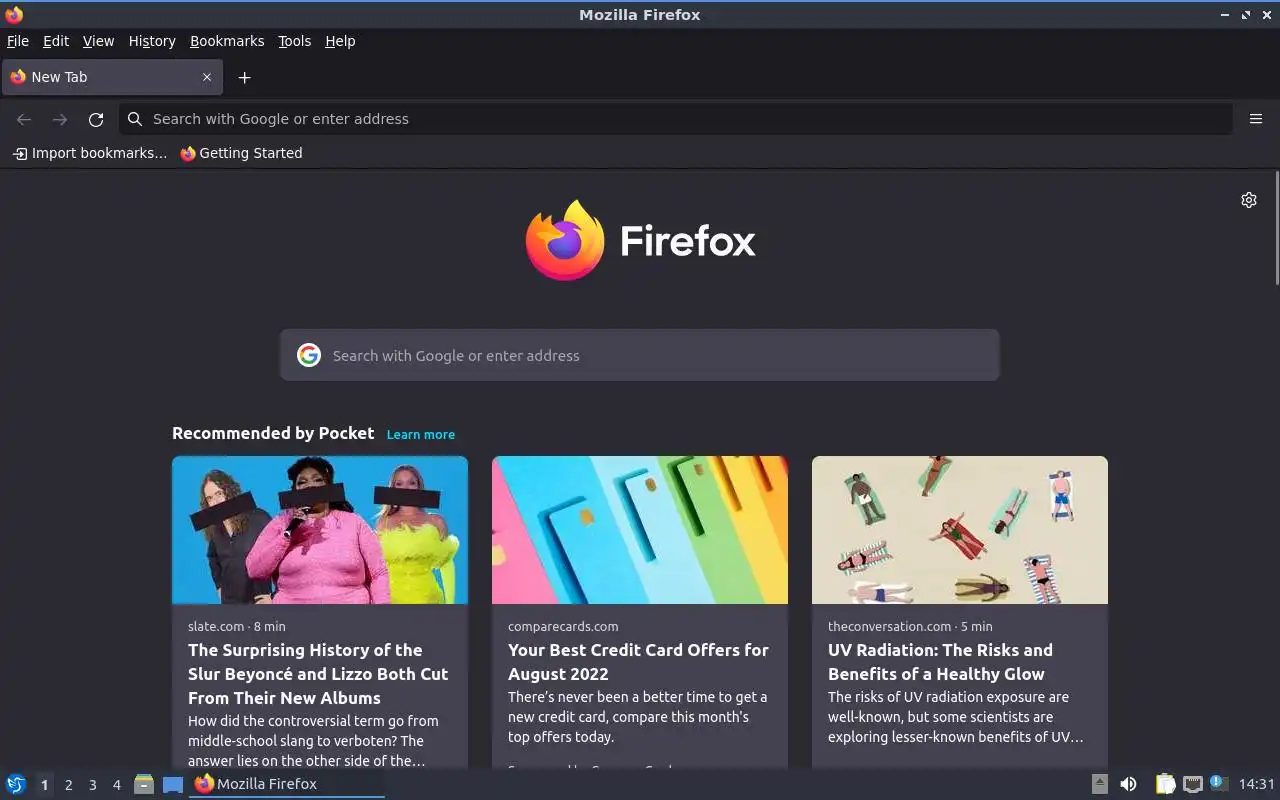This screenshot has width=1280, height=800.
Task: Click Import bookmarks in bookmarks toolbar
Action: [x=90, y=153]
